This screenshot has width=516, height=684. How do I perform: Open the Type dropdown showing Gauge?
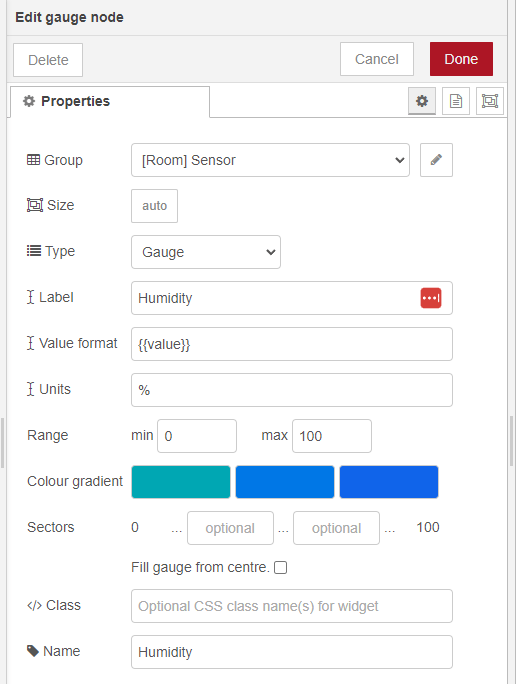tap(206, 252)
